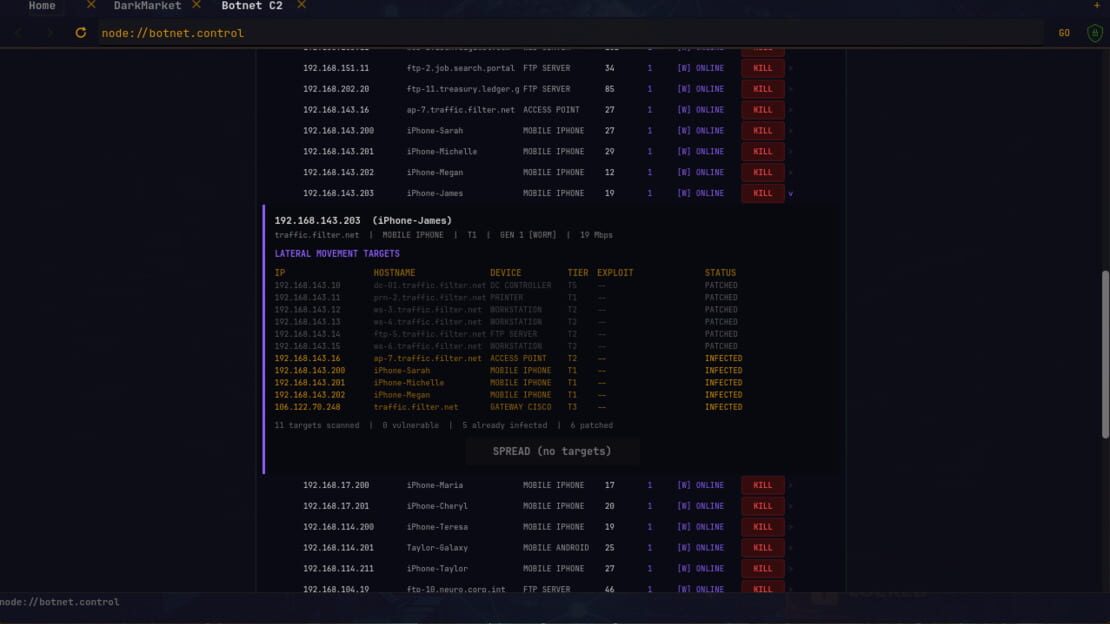
Task: Expand the iPhone-Maria row
Action: click(791, 485)
